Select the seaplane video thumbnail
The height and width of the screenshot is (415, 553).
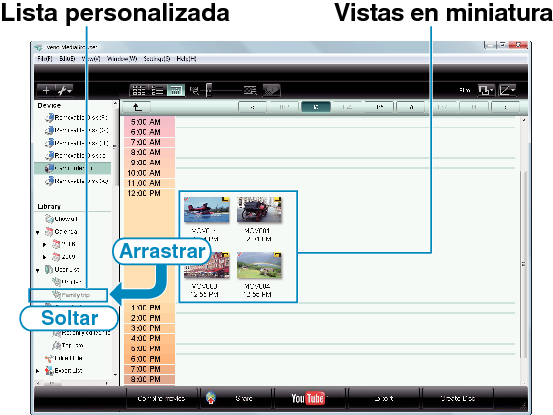click(x=207, y=210)
